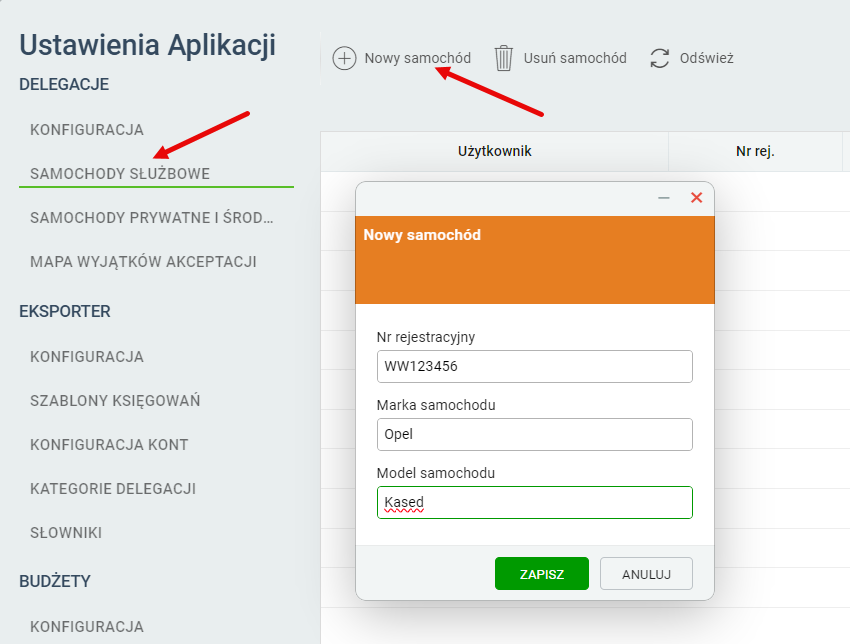Click the trash can icon

504,58
